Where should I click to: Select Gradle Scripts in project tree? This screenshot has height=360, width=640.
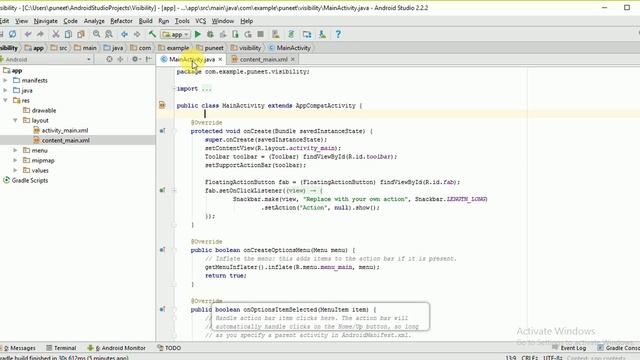pyautogui.click(x=25, y=180)
